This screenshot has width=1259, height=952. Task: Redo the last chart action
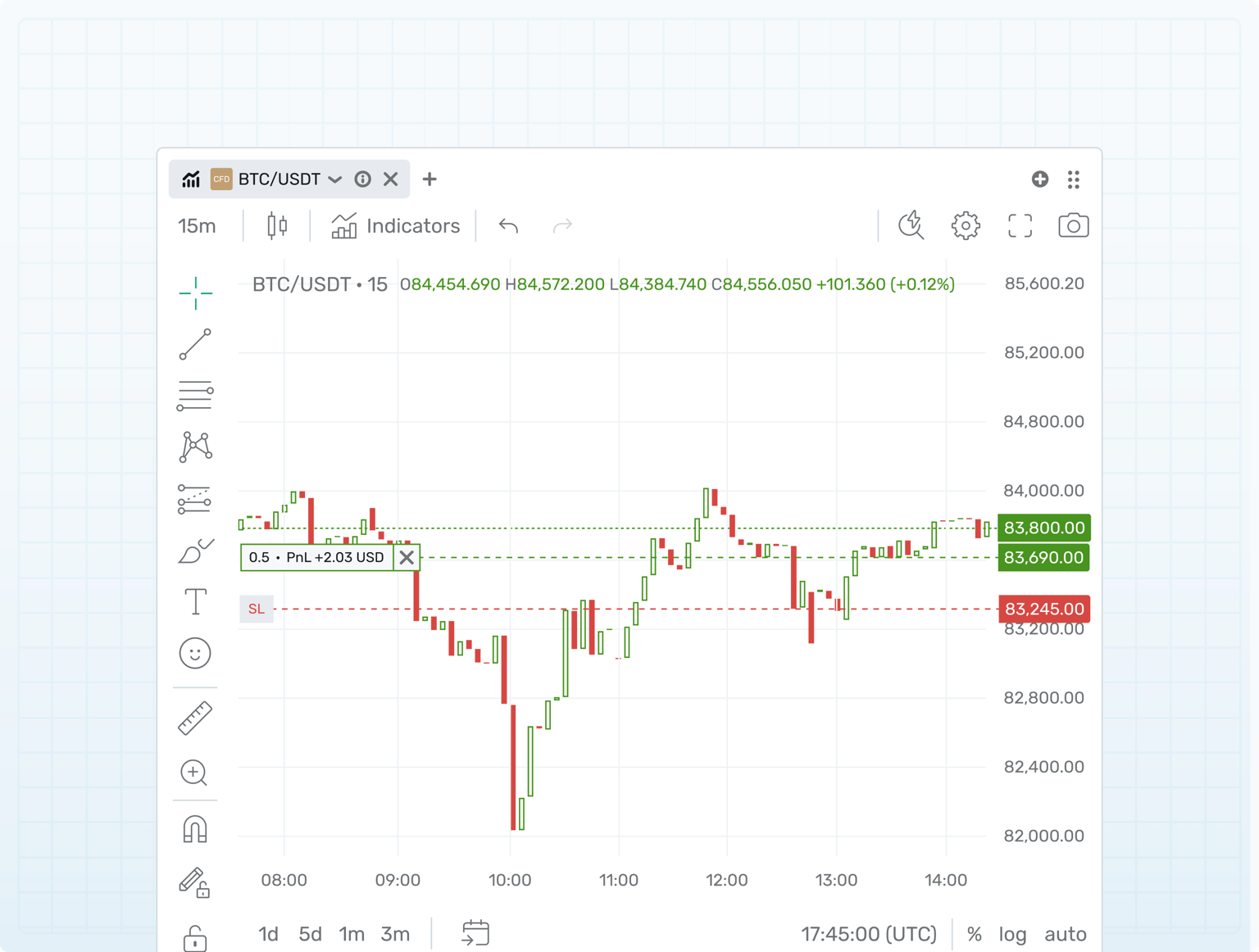pyautogui.click(x=562, y=225)
